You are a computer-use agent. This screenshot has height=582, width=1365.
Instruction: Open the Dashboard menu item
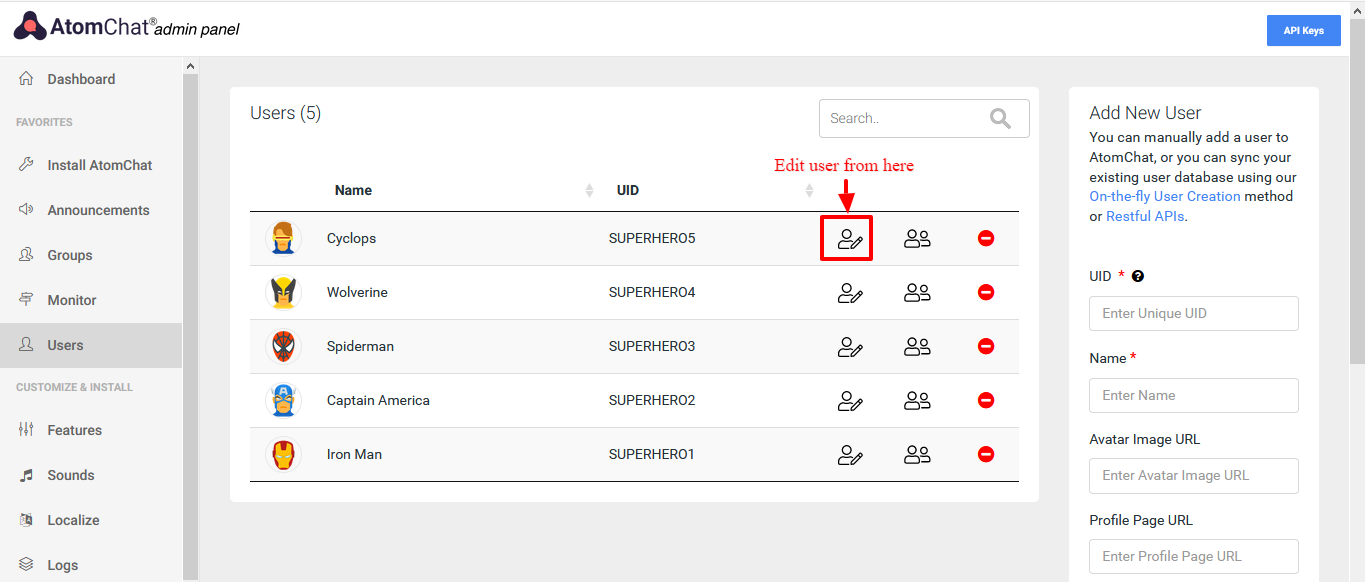[81, 79]
